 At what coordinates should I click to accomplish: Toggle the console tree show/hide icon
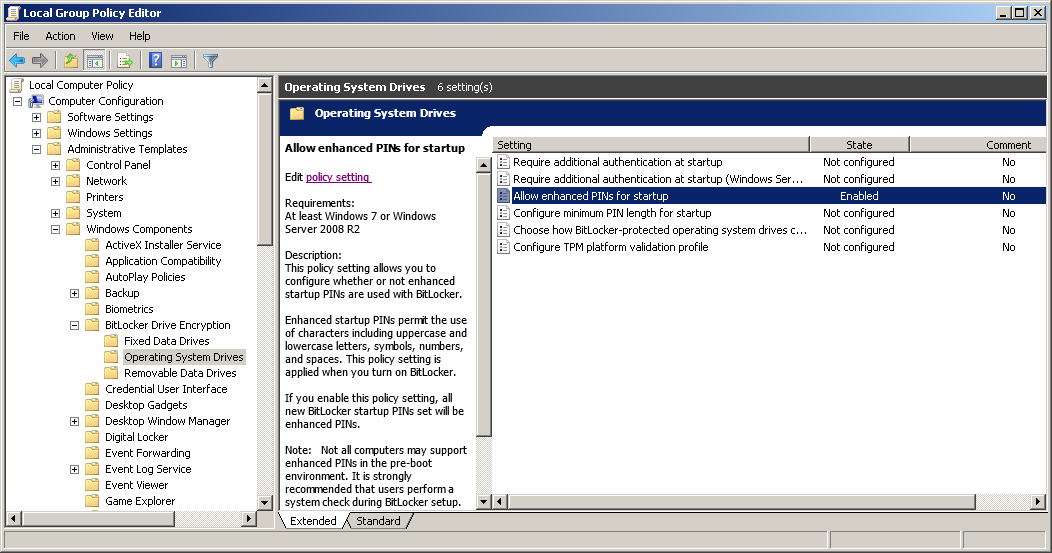pyautogui.click(x=95, y=60)
